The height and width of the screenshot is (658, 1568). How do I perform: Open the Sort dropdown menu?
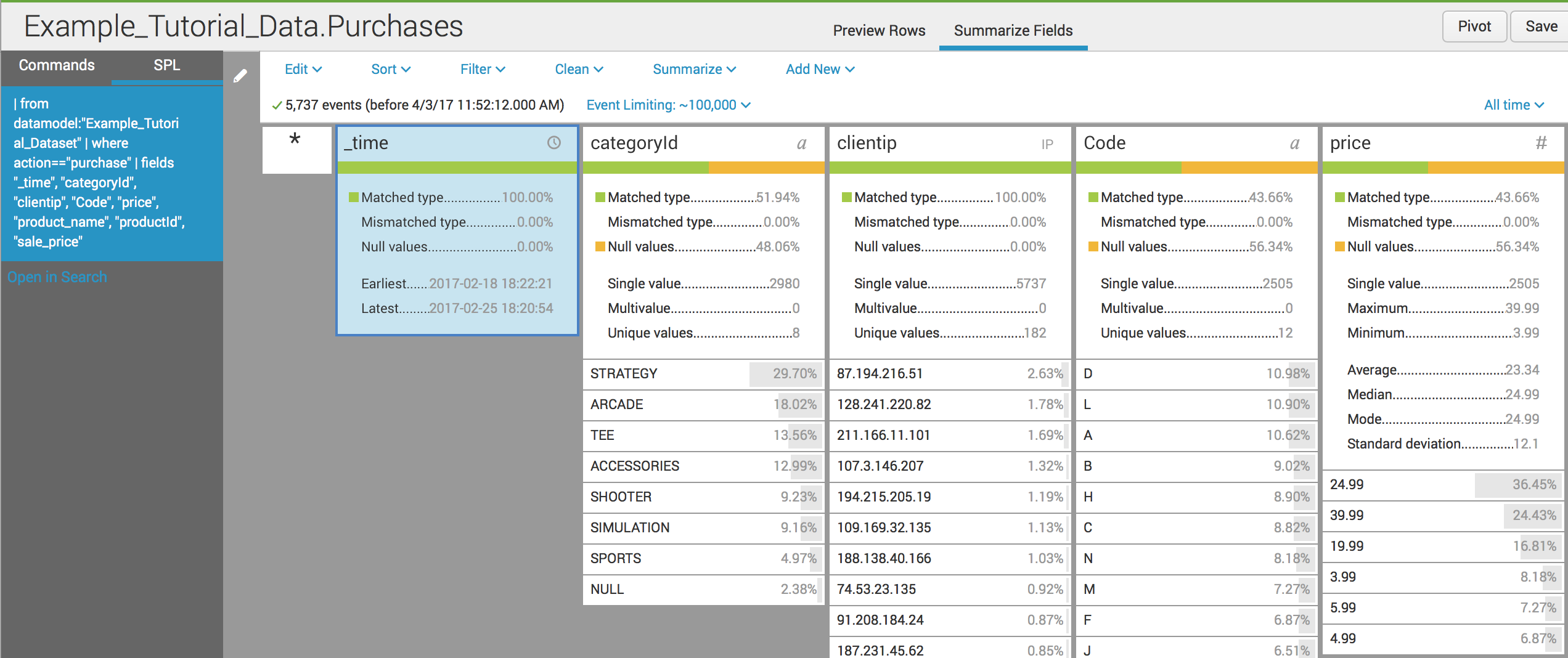point(391,70)
